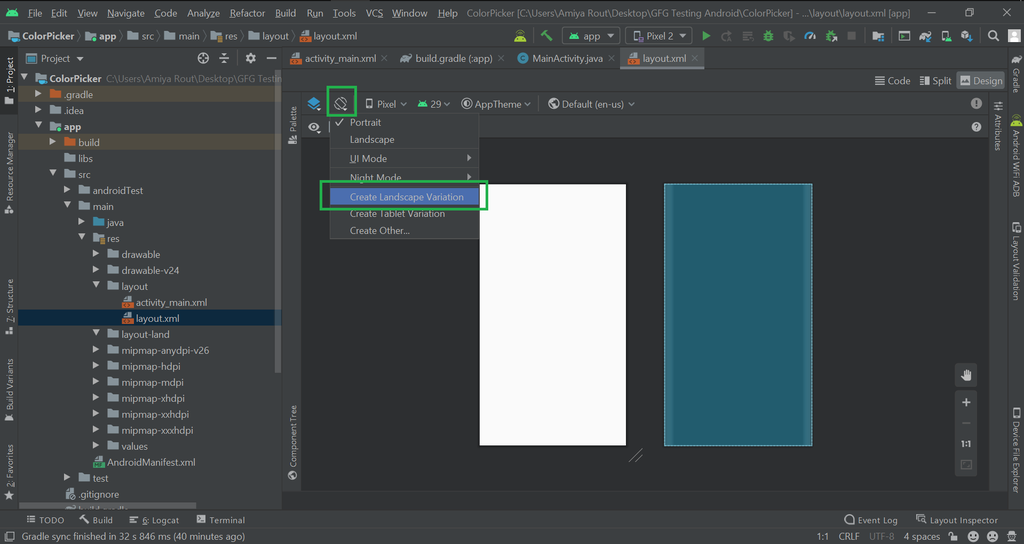
Task: Open Project panel settings gear
Action: point(250,58)
